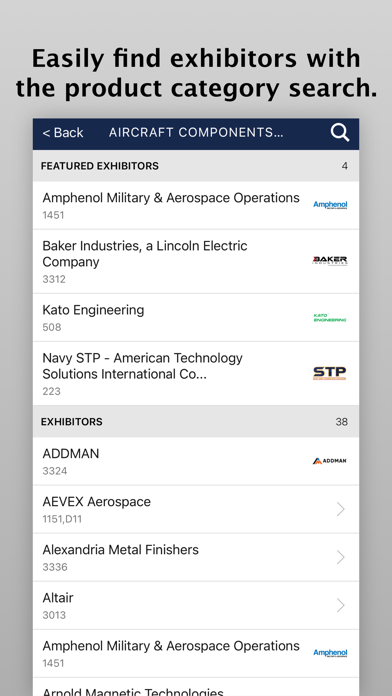392x696 pixels.
Task: Open the ADDMAN exhibitor entry
Action: point(196,461)
